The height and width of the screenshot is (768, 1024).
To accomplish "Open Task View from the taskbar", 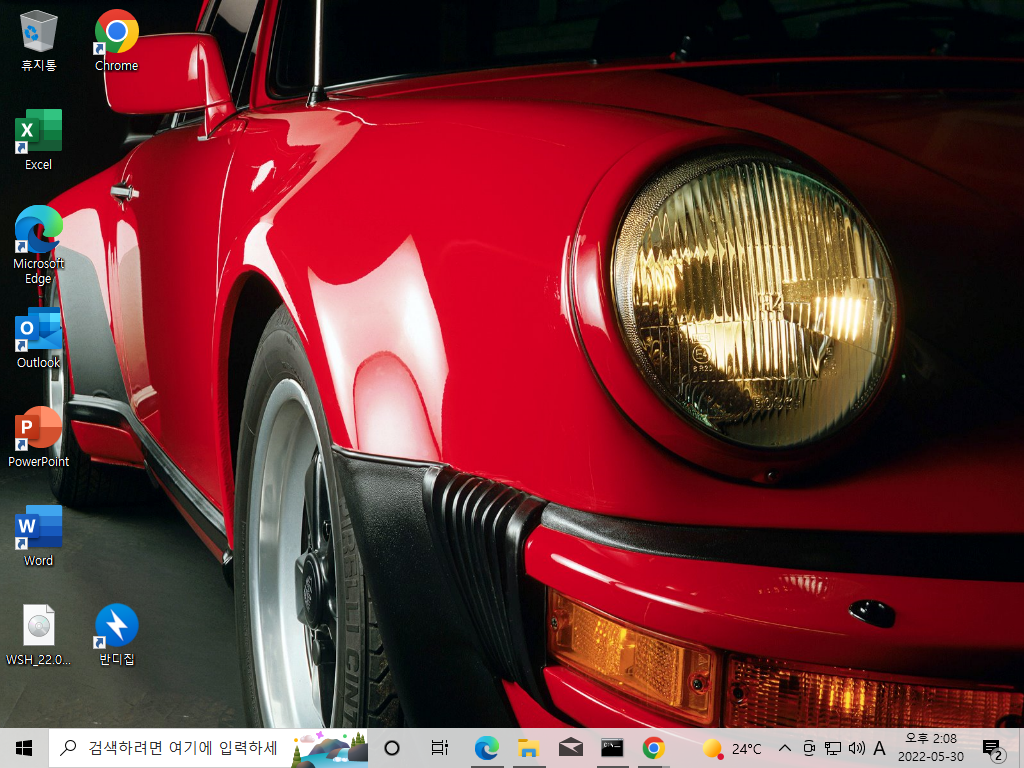I will point(440,748).
